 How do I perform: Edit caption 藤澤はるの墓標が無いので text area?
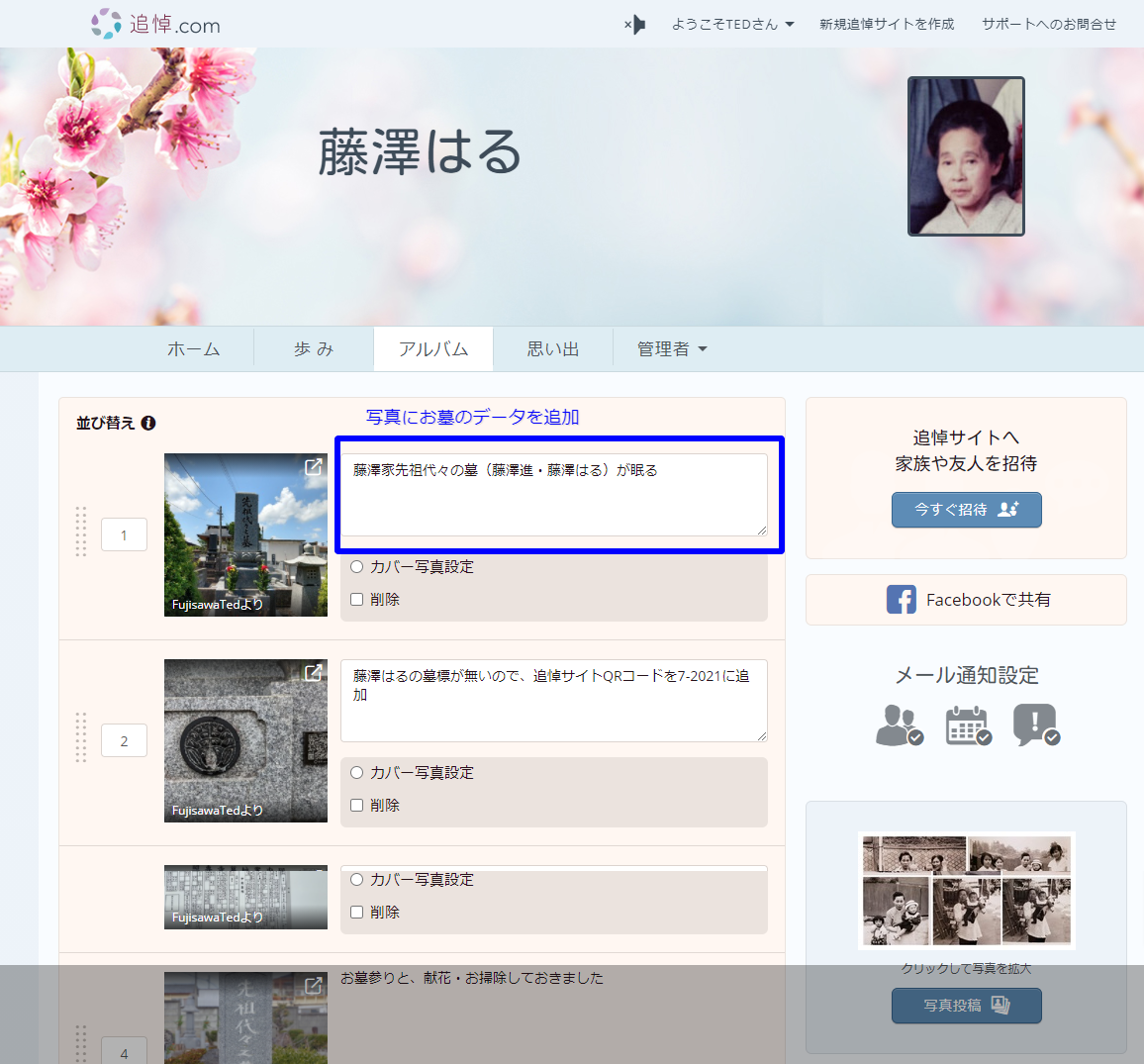coord(554,701)
